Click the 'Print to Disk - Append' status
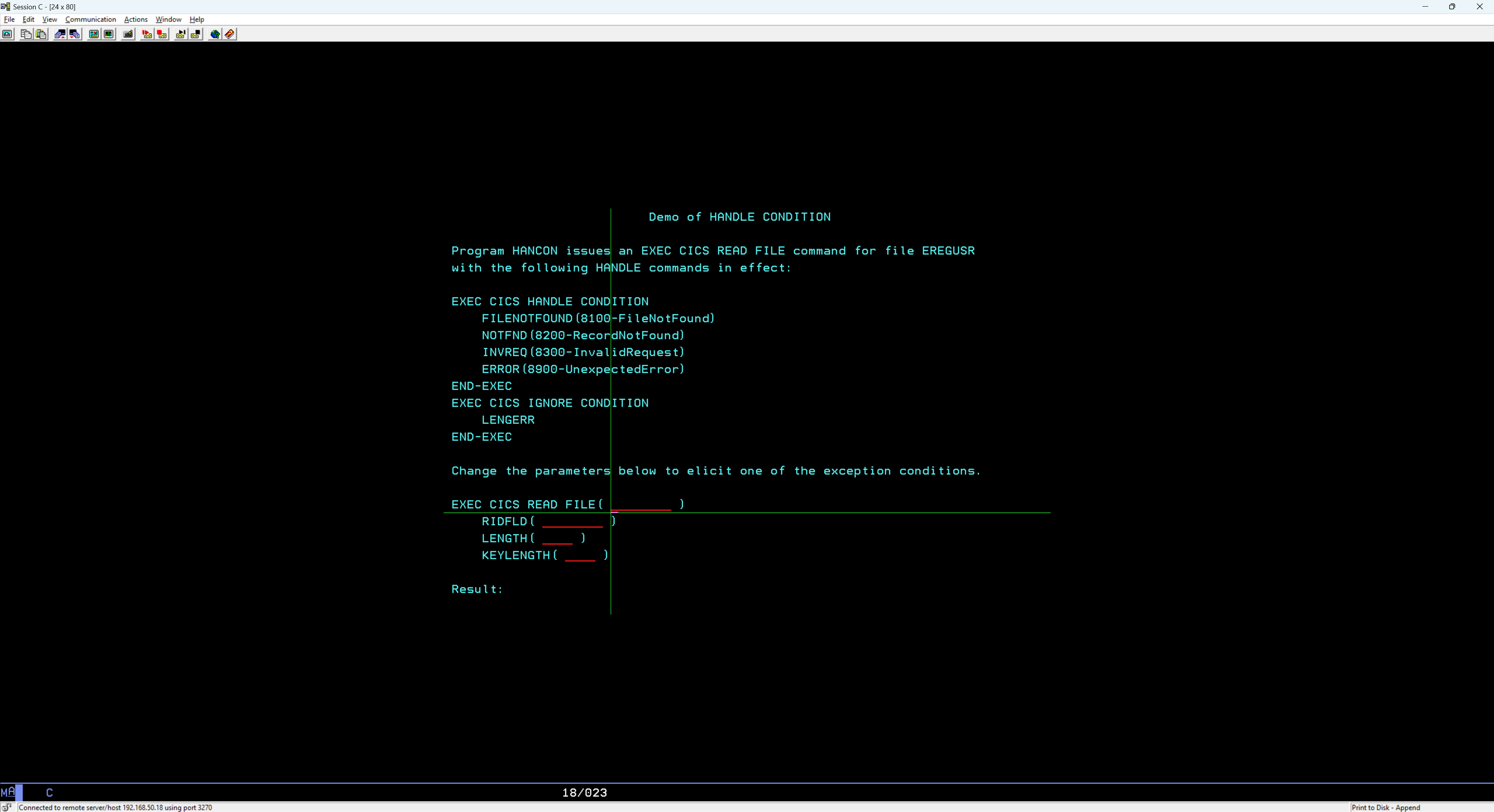Image resolution: width=1494 pixels, height=812 pixels. click(1385, 807)
